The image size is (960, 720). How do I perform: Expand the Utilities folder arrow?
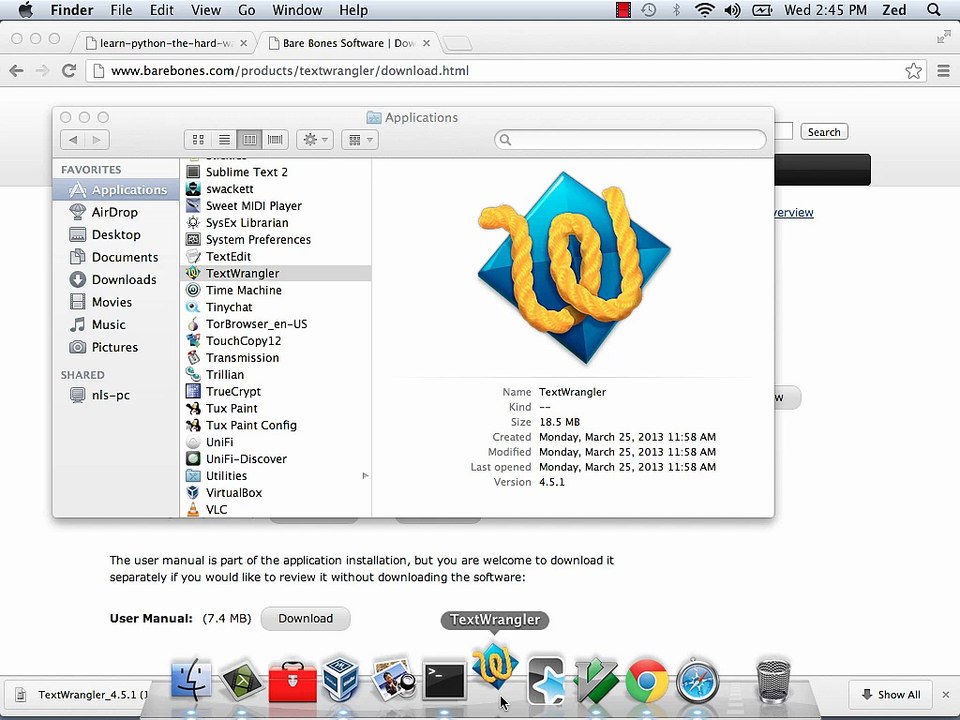click(x=365, y=476)
